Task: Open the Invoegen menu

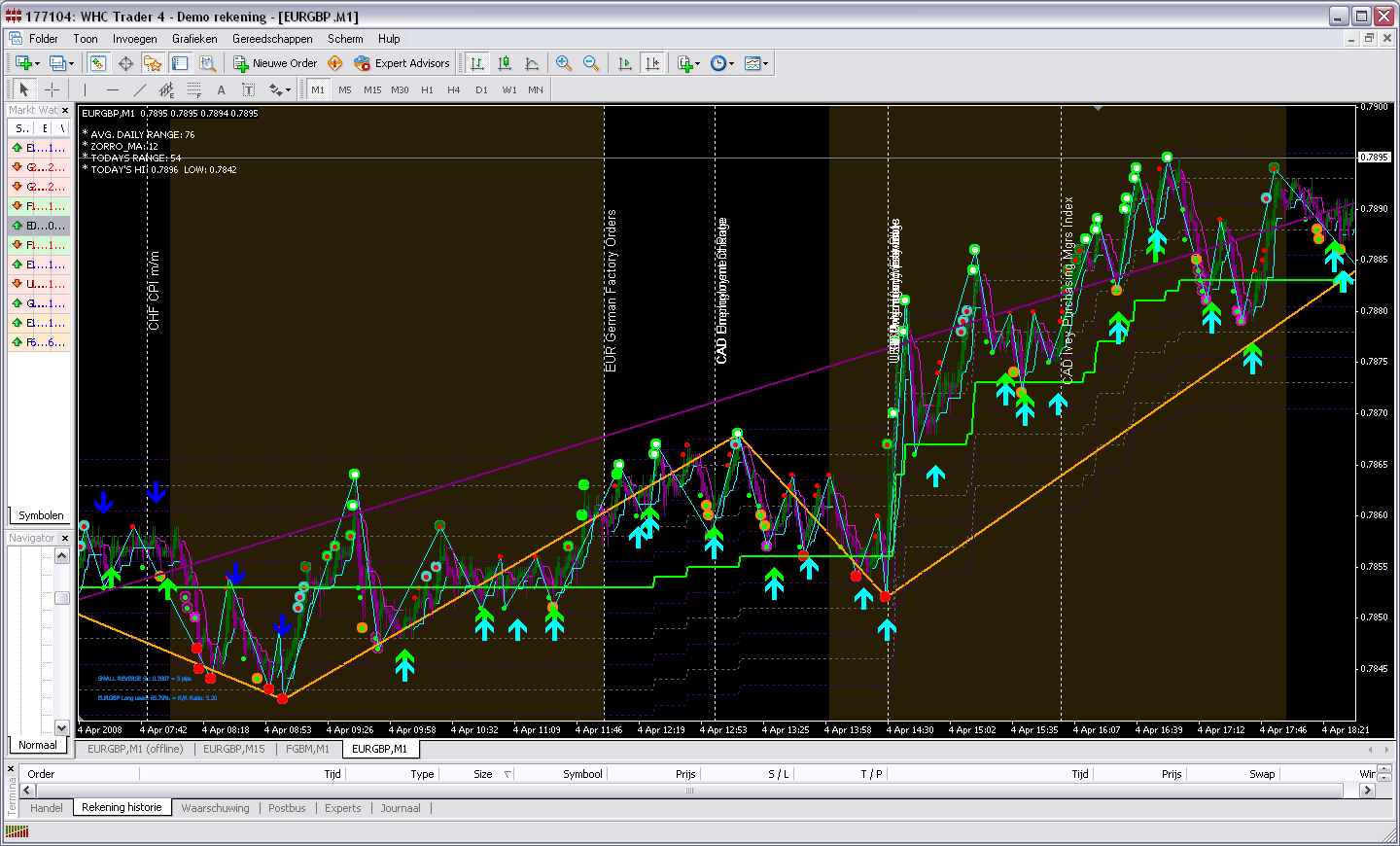Action: pos(134,39)
